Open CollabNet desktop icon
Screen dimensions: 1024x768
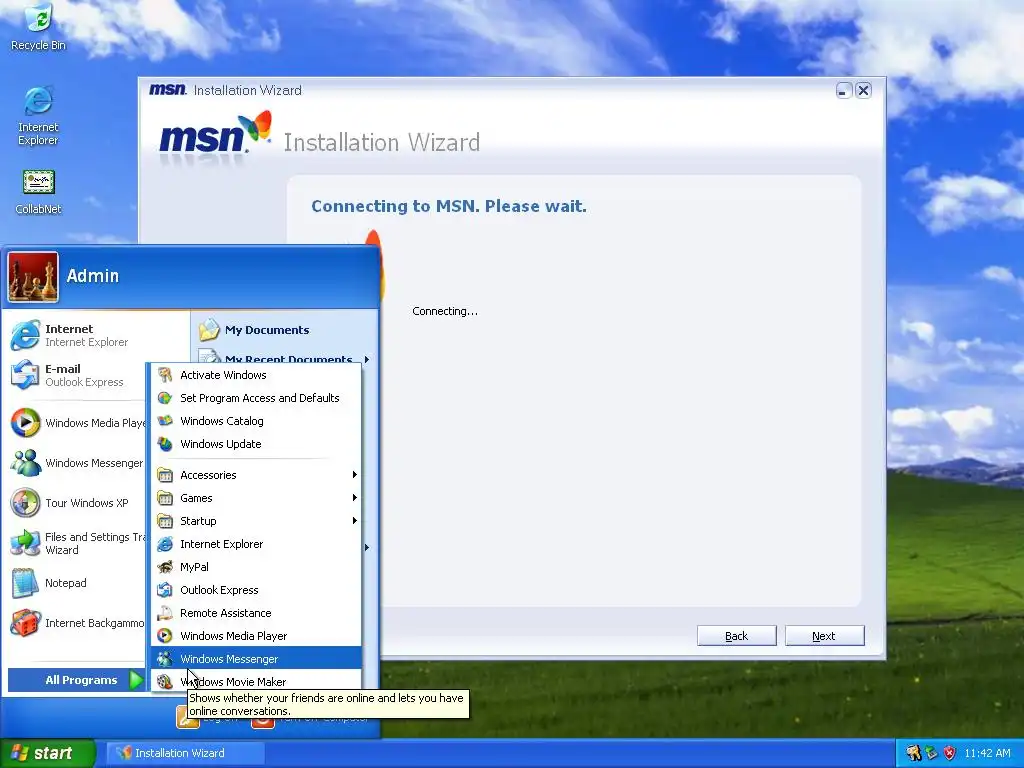38,192
